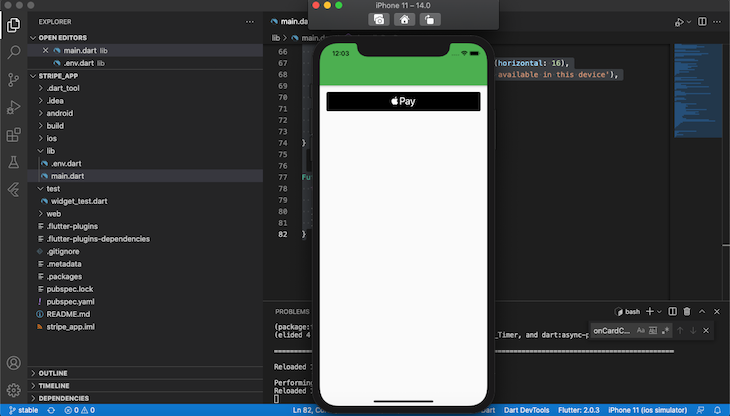Image resolution: width=730 pixels, height=416 pixels.
Task: Go to previous find match
Action: (680, 330)
